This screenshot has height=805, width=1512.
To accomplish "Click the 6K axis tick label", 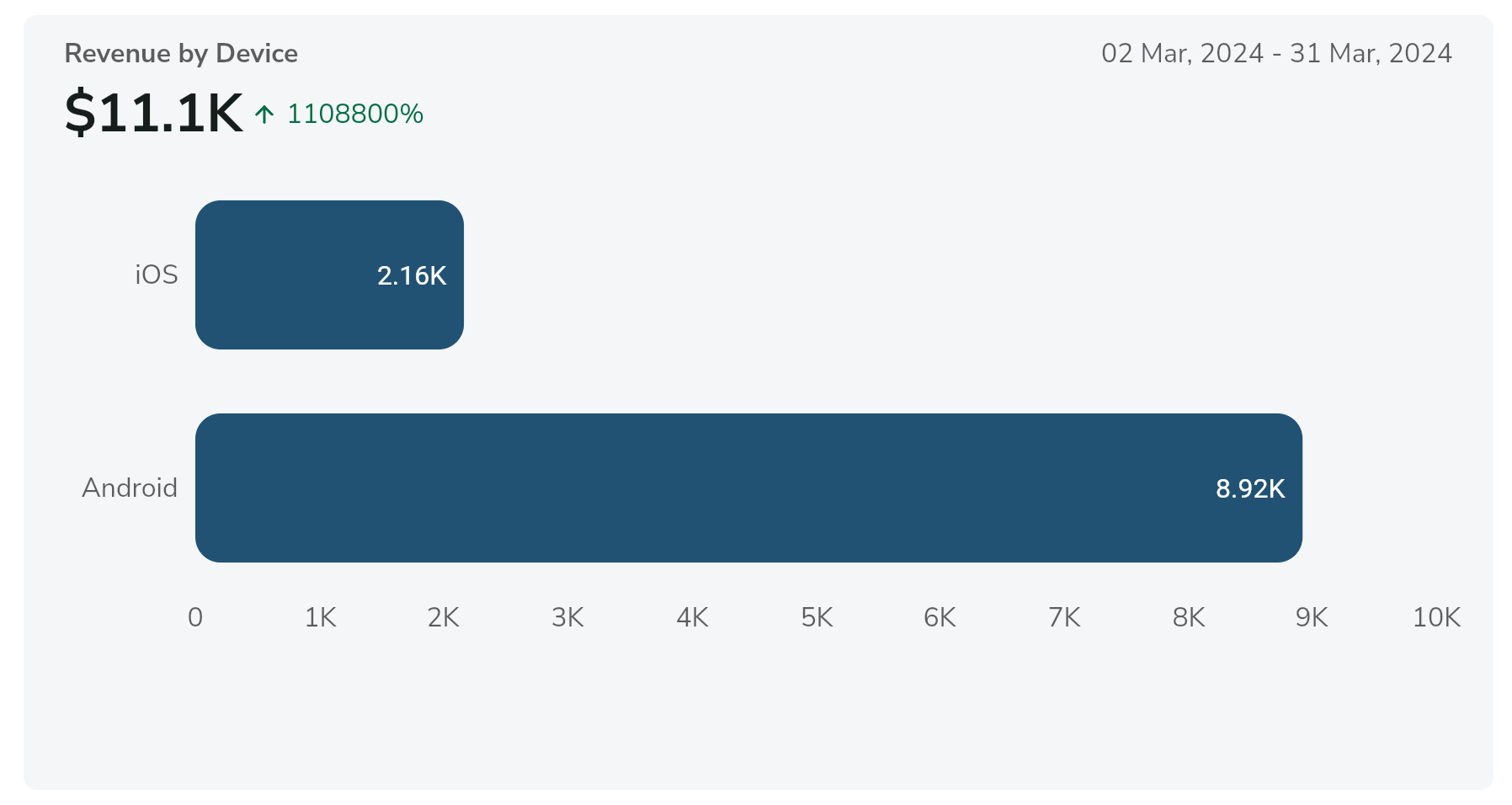I will (x=940, y=617).
